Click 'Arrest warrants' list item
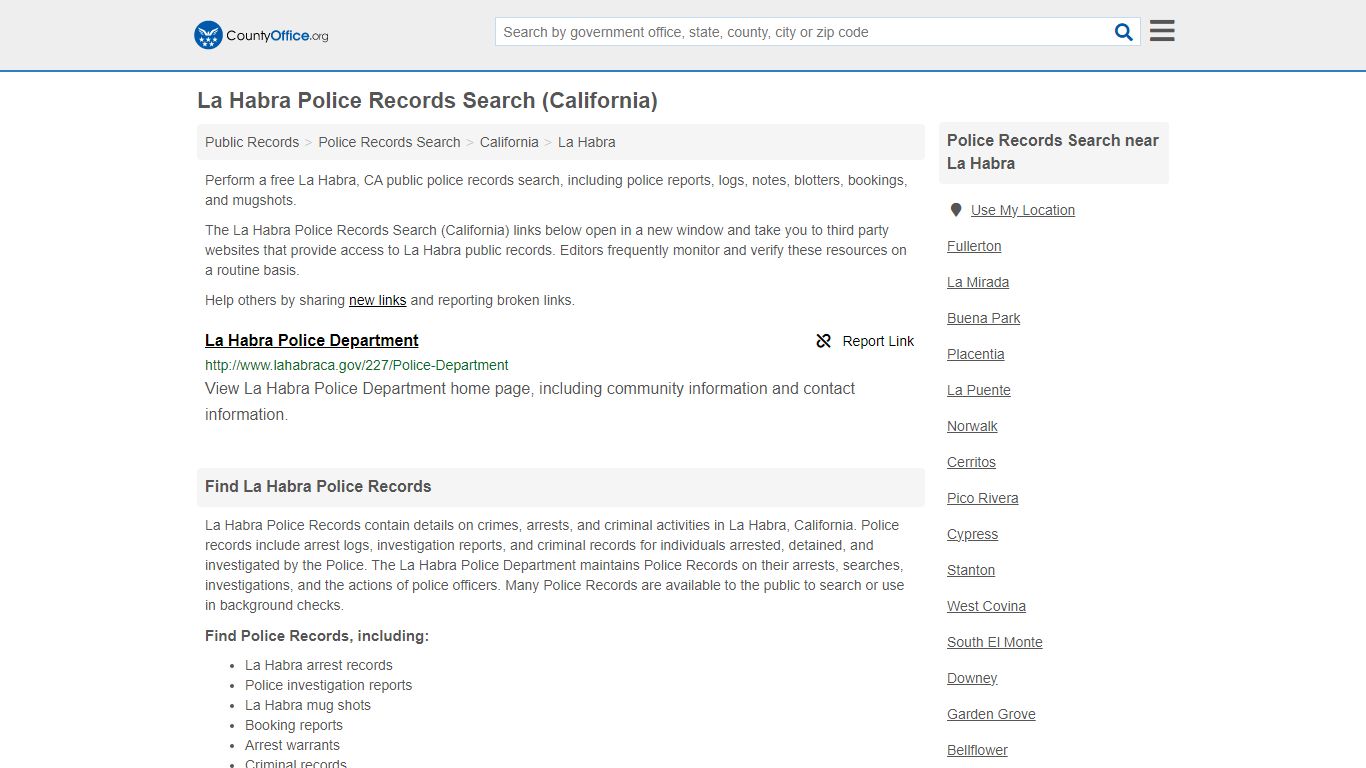Screen dimensions: 1366x768 [x=292, y=745]
